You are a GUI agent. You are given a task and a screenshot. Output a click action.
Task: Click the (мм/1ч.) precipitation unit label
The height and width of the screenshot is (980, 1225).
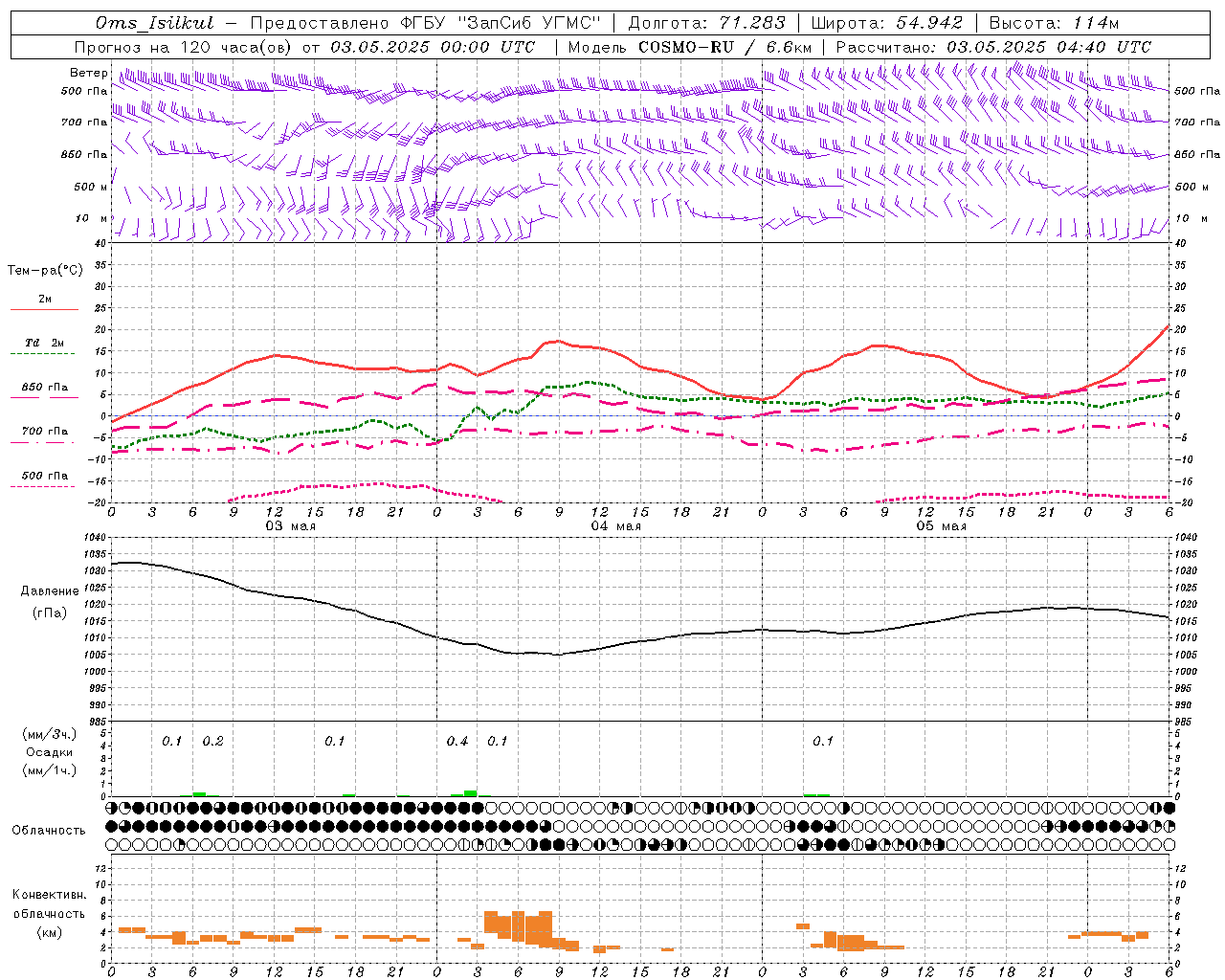50,770
